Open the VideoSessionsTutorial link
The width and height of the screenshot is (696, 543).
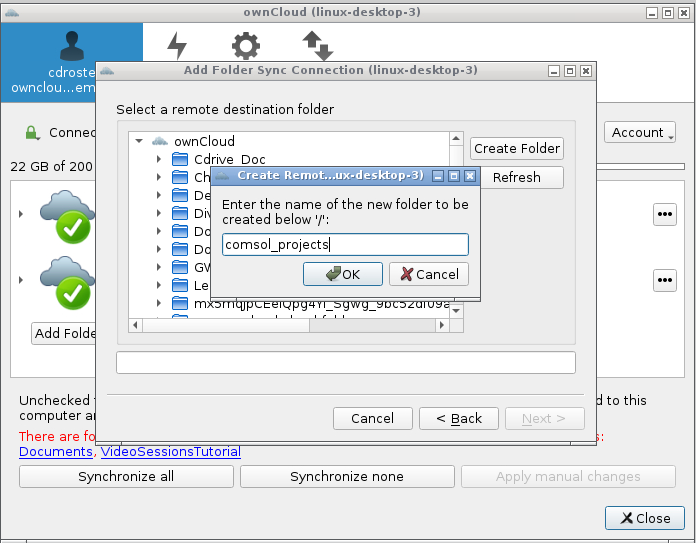170,452
